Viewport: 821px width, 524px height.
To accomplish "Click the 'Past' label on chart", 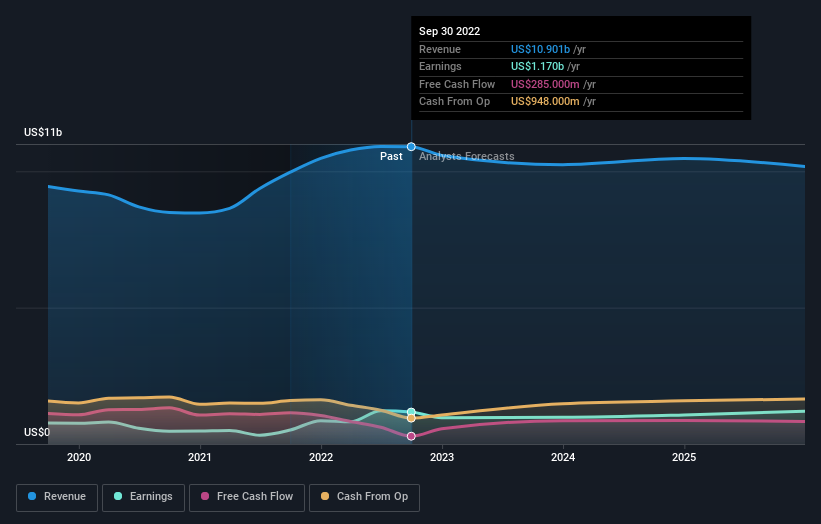I will pyautogui.click(x=391, y=157).
